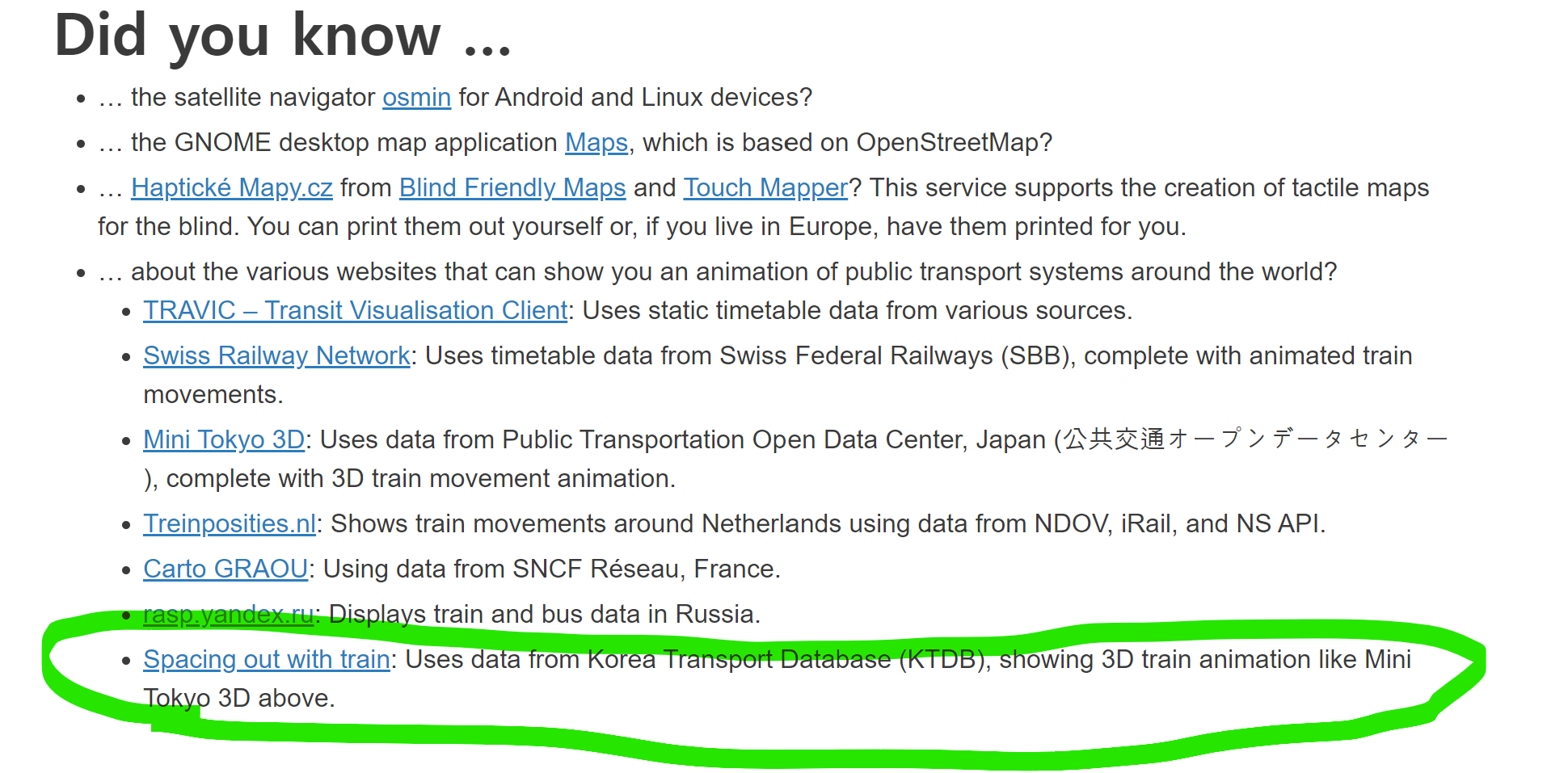
Task: Click Japanese text '公共交通オープンデータセンター'
Action: tap(1255, 440)
